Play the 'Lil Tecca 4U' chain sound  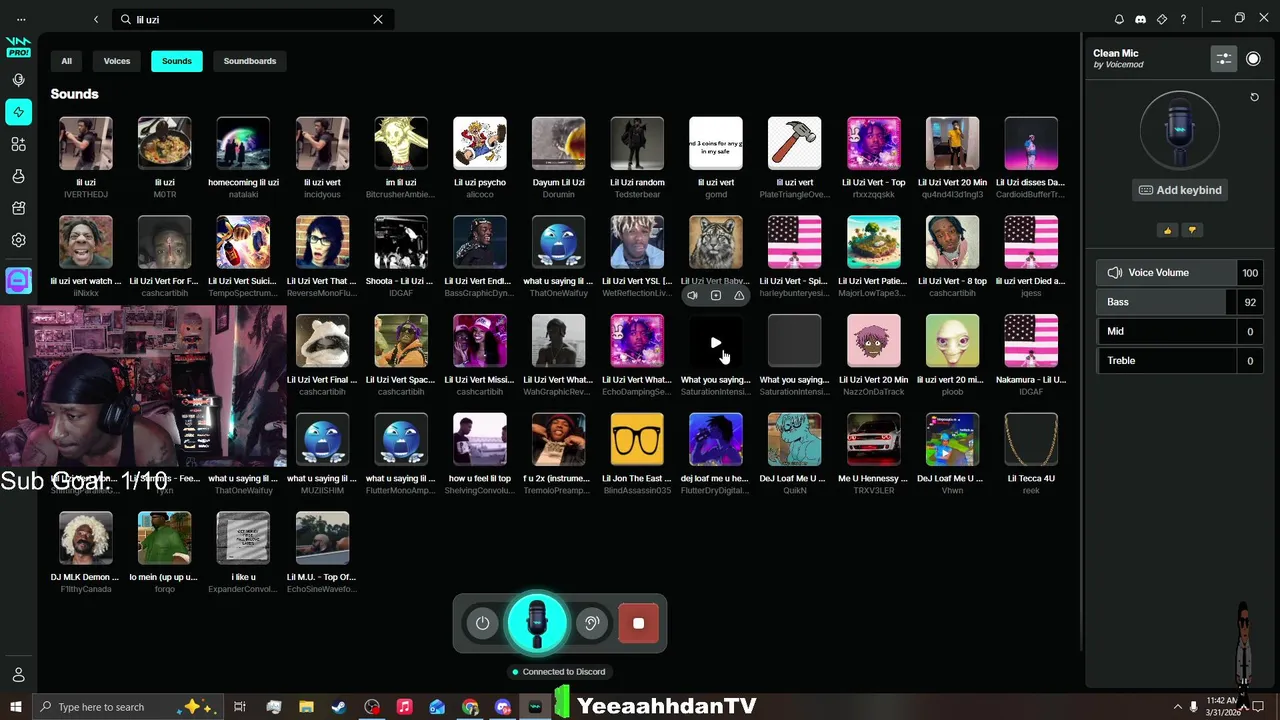tap(1031, 440)
